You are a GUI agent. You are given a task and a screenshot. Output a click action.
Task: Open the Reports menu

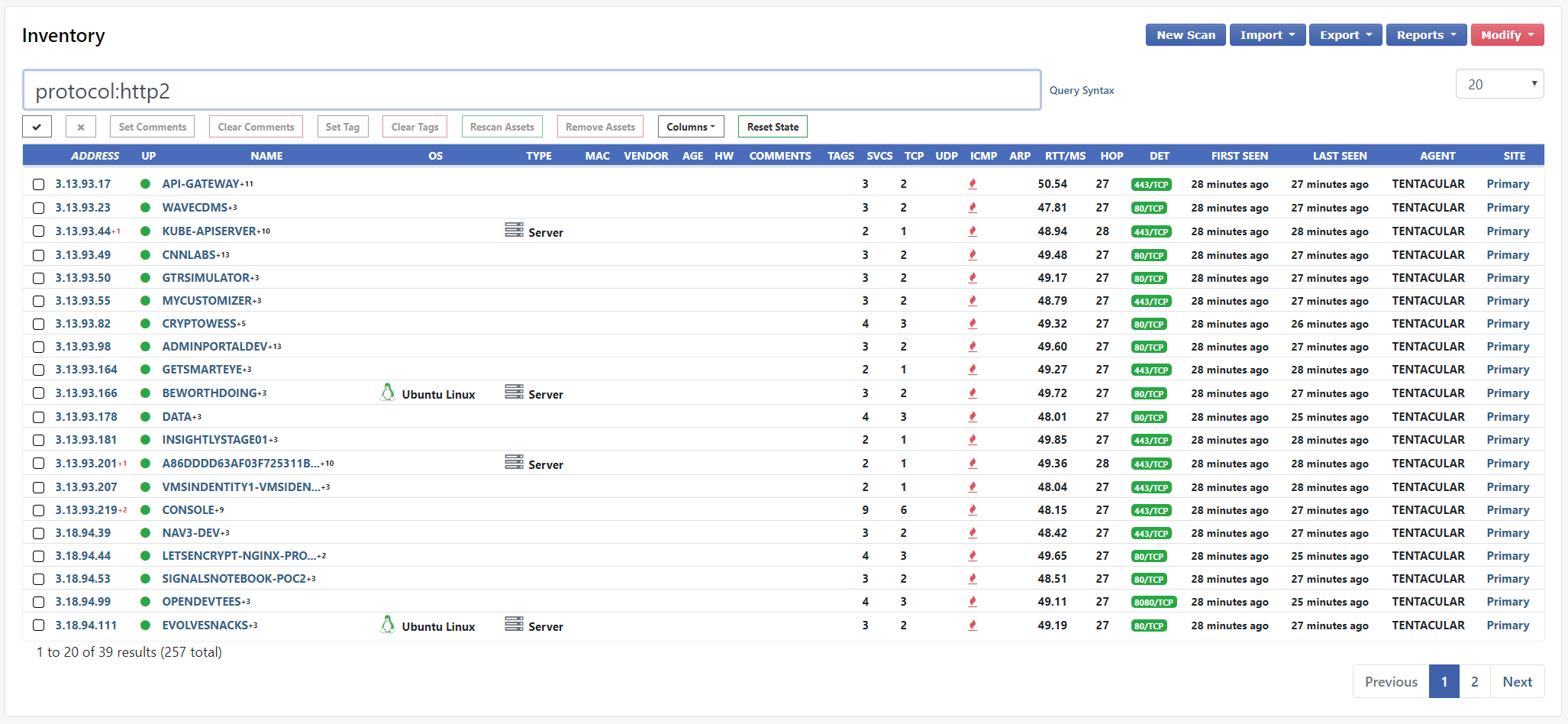pyautogui.click(x=1426, y=34)
